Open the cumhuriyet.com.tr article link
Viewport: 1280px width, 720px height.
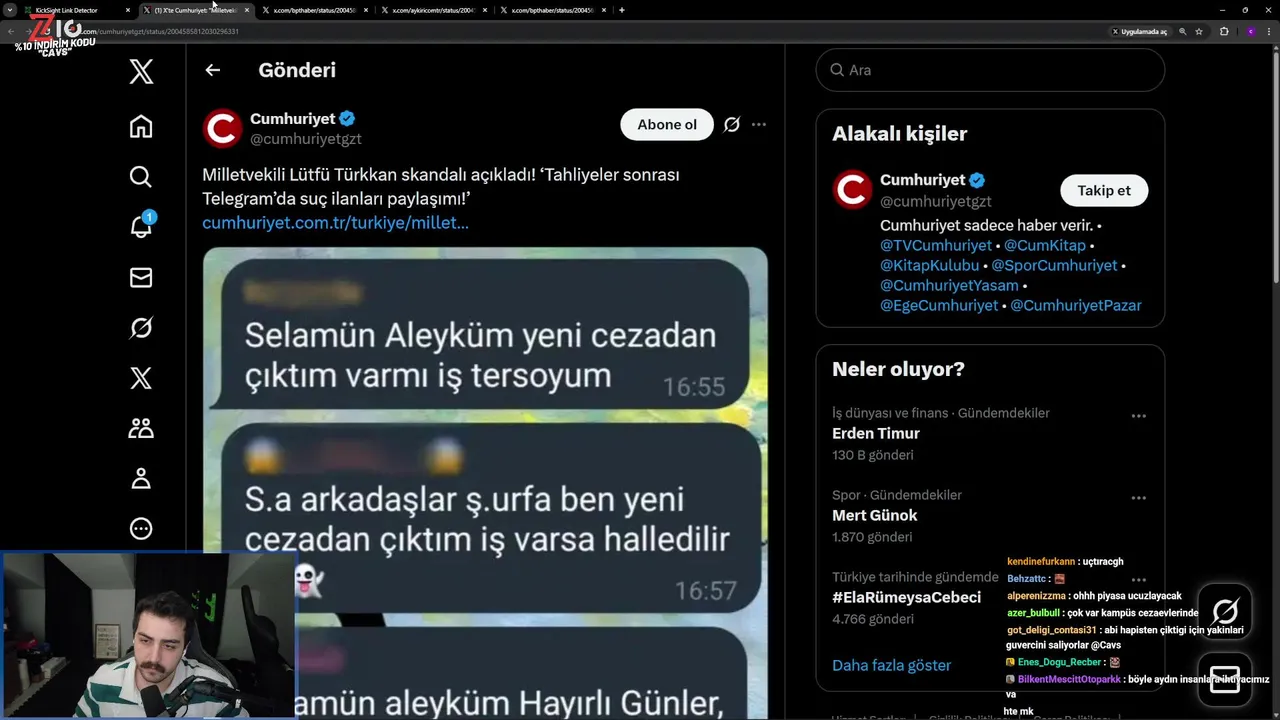coord(335,222)
